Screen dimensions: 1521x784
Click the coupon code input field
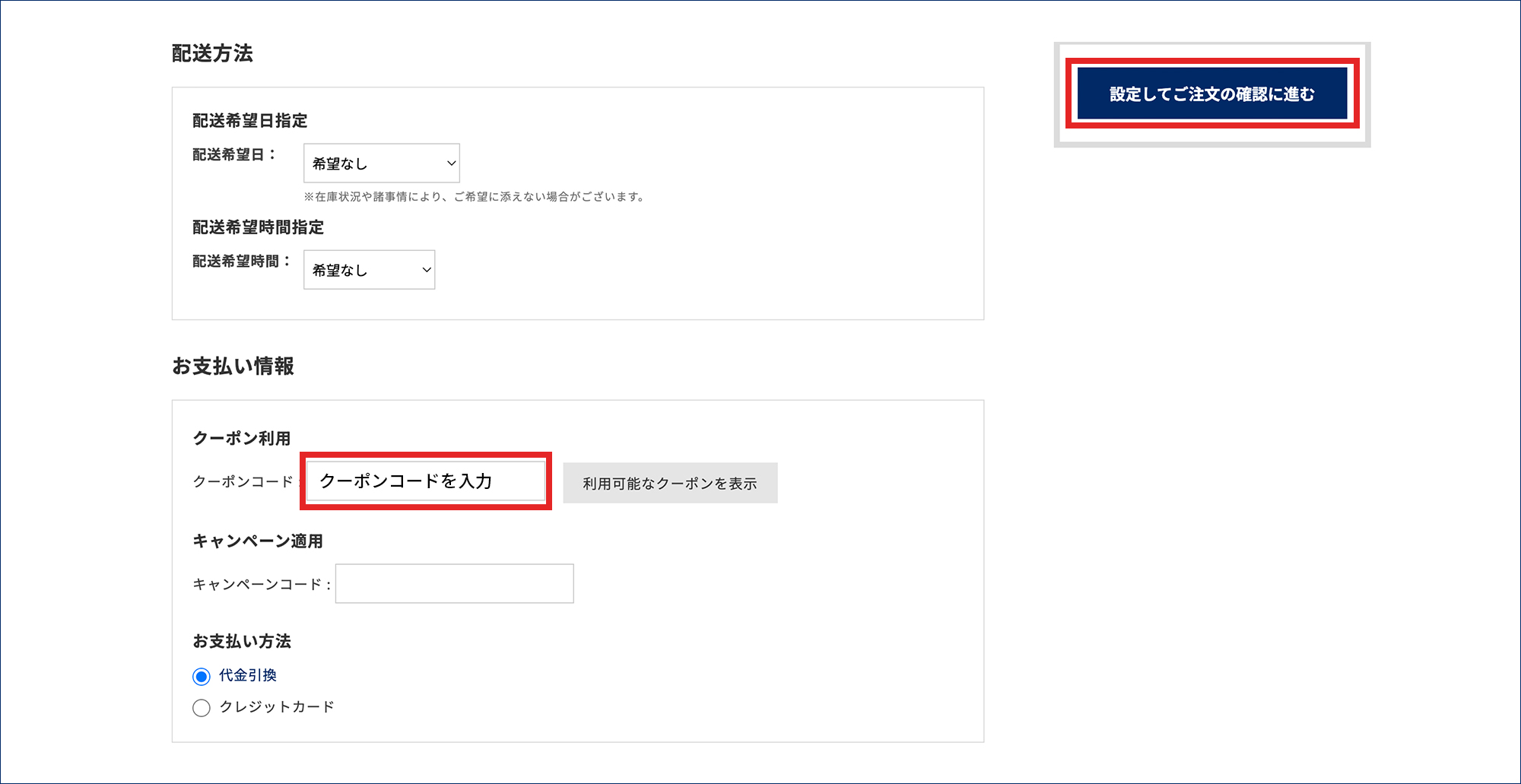[425, 481]
